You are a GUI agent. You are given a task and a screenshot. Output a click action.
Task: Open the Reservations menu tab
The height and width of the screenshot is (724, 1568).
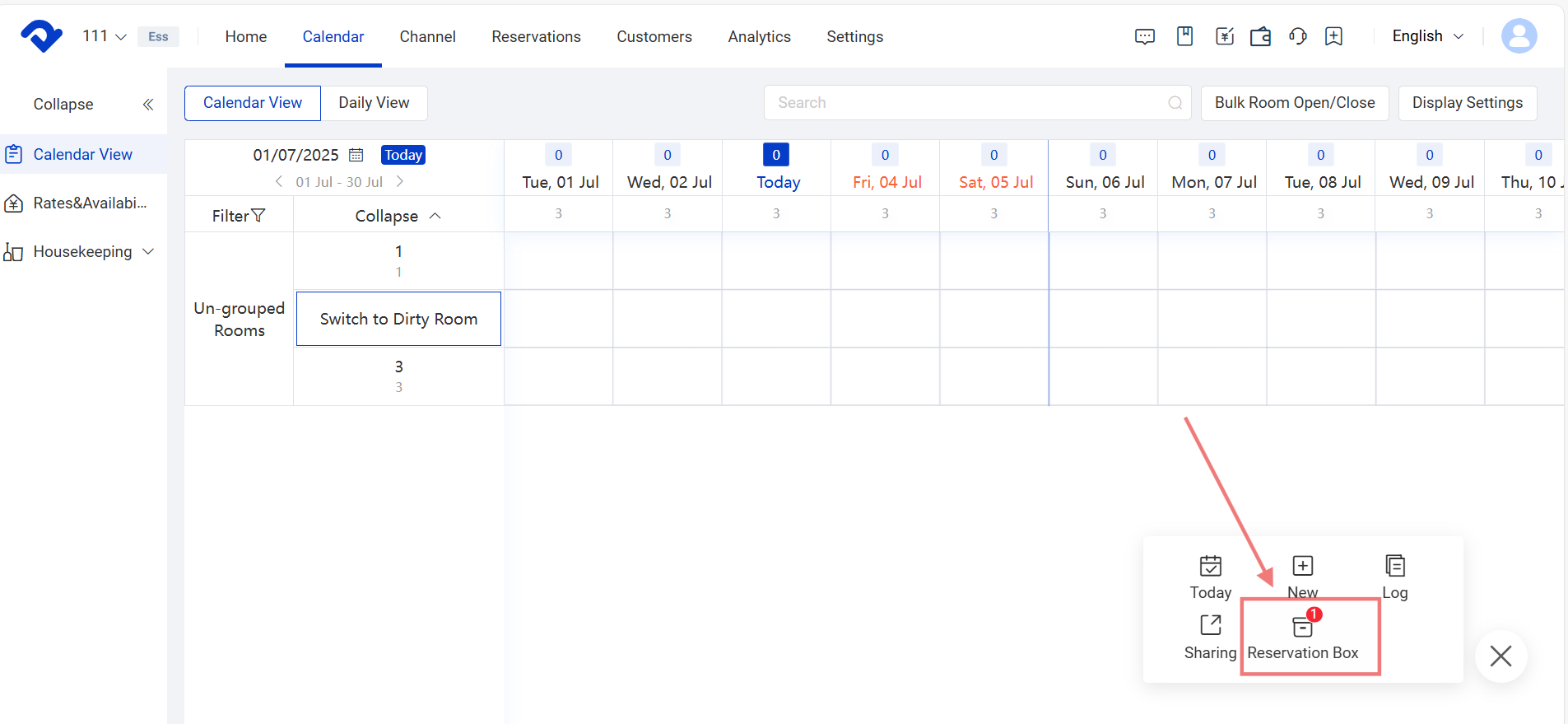tap(536, 36)
